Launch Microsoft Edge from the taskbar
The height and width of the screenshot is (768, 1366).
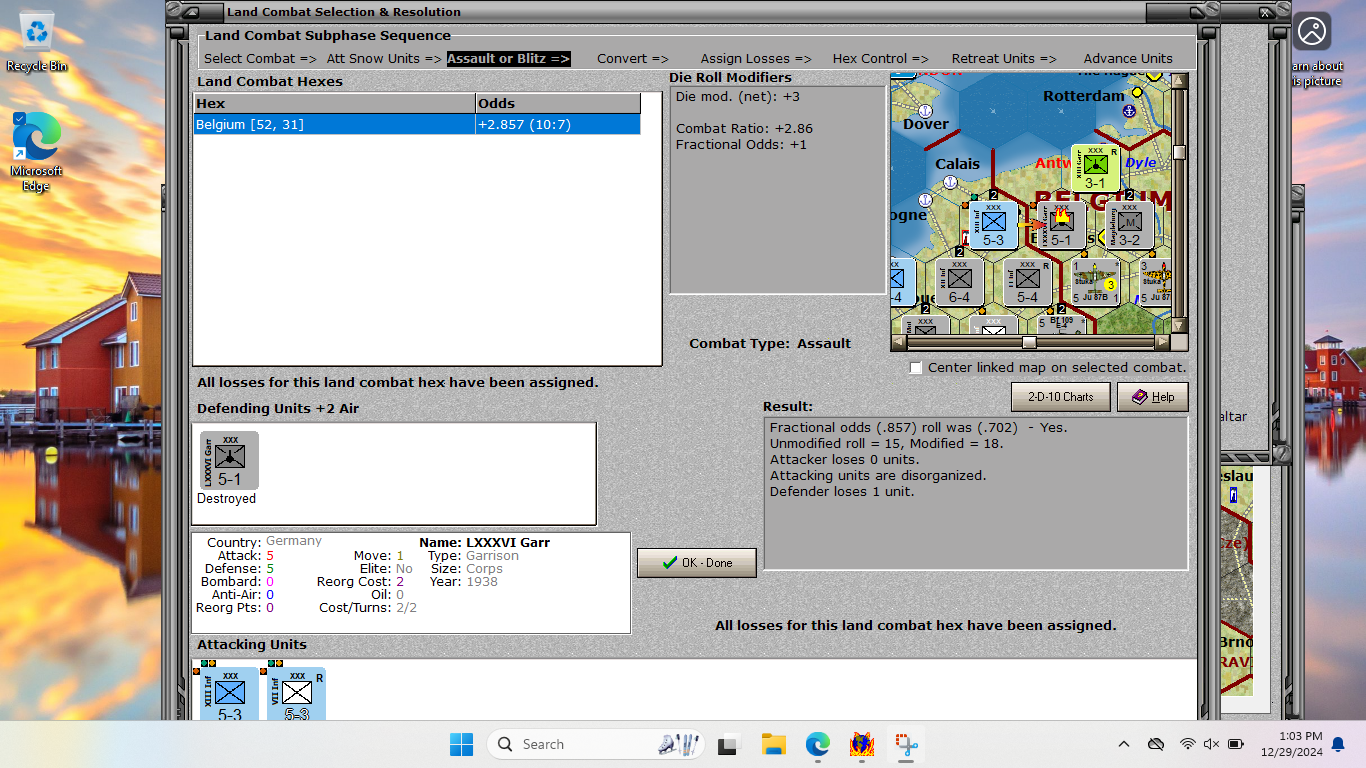[817, 744]
